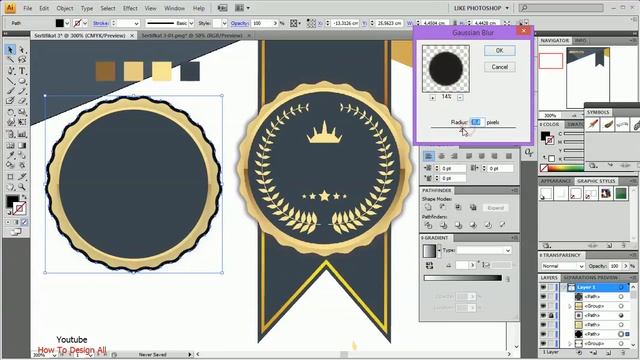The height and width of the screenshot is (360, 640).
Task: Select the Artboard tool
Action: click(x=10, y=177)
